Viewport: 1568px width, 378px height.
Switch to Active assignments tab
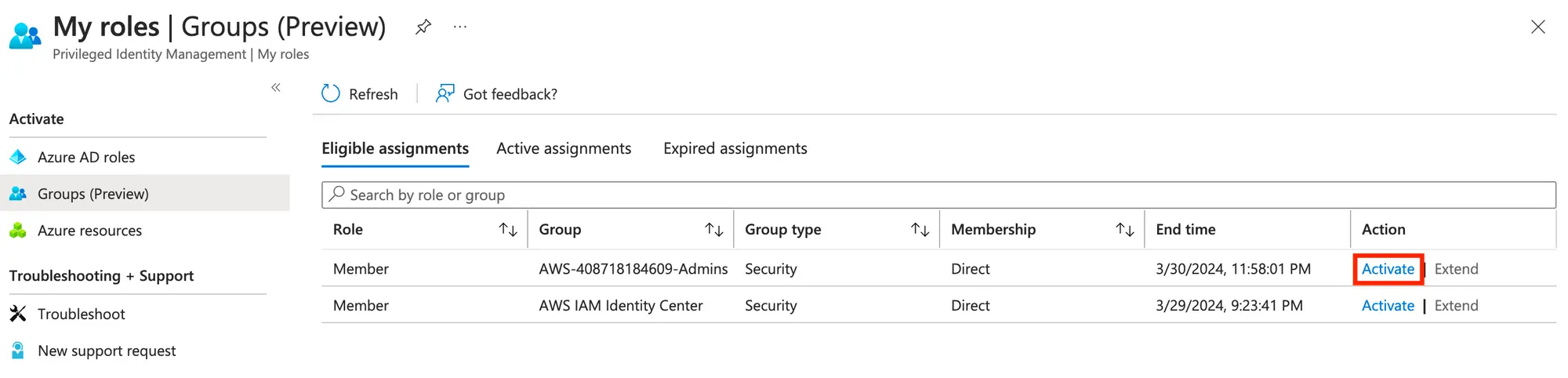(564, 149)
